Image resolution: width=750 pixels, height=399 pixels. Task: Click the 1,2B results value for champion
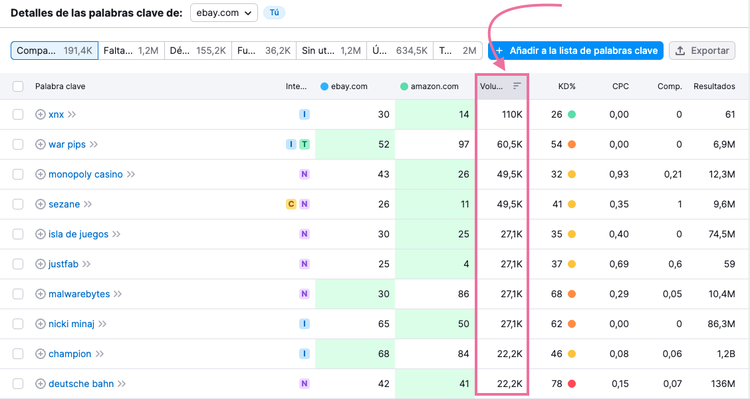tap(726, 354)
